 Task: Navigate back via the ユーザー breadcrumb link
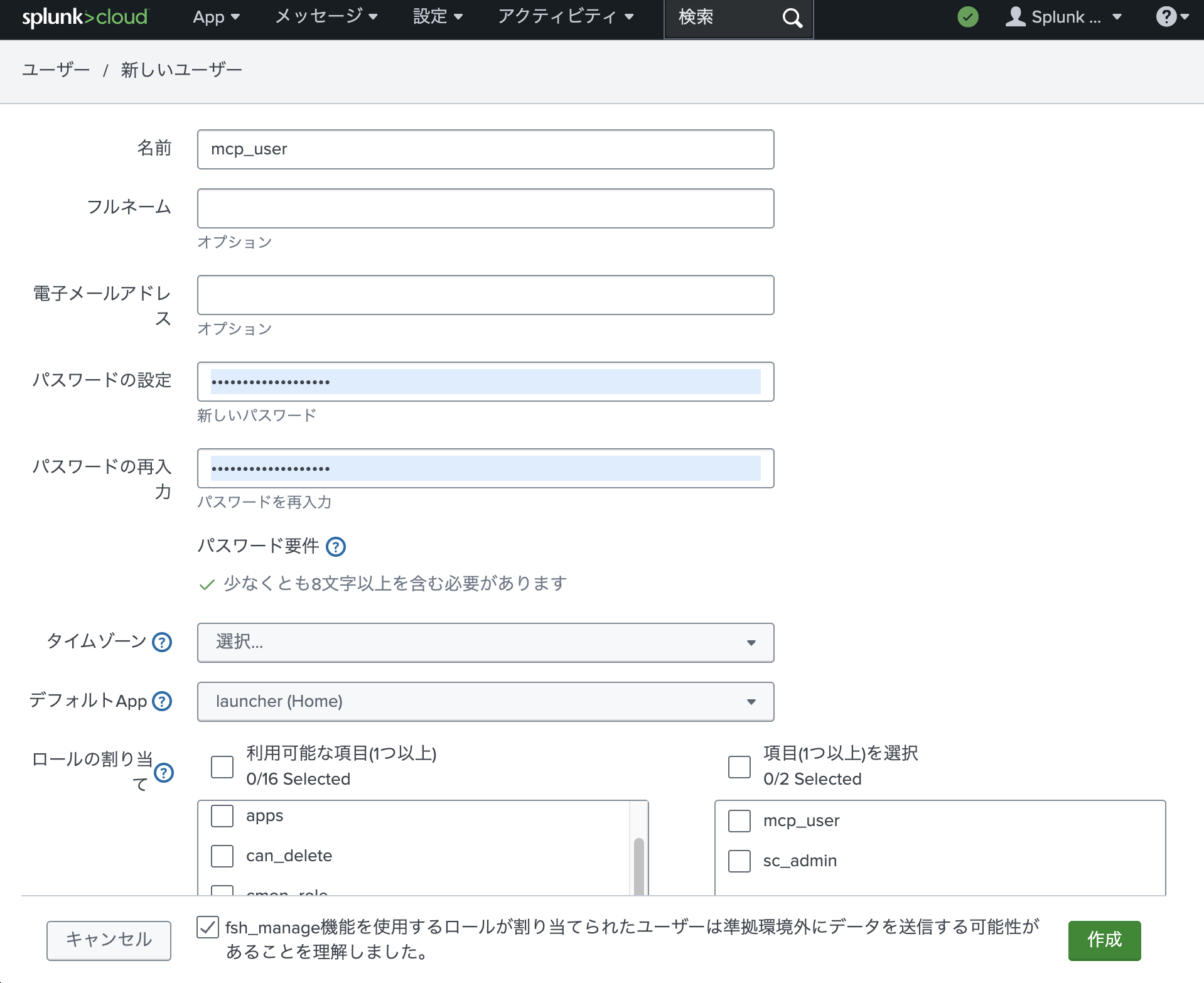click(55, 69)
